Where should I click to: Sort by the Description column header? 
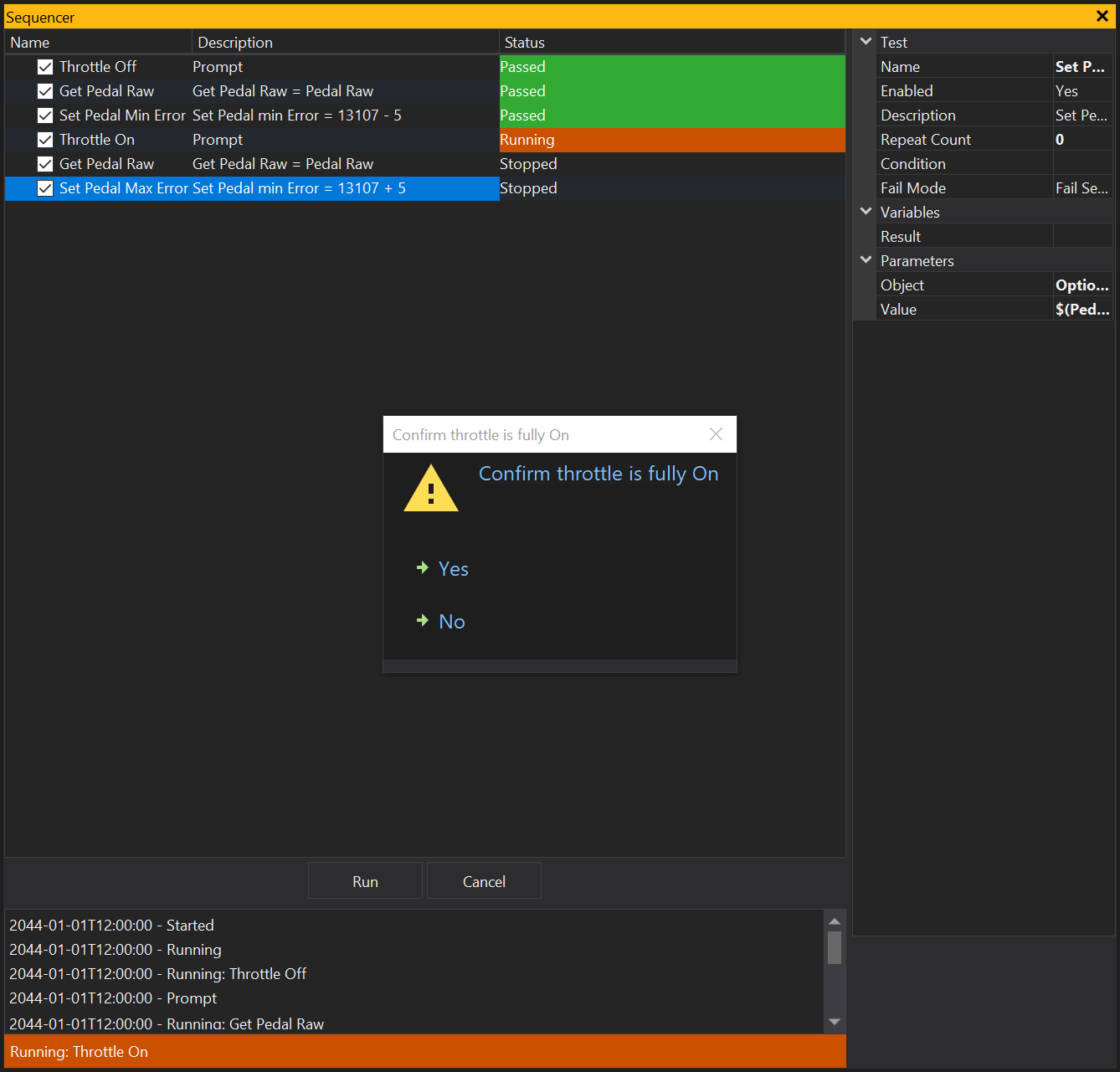click(235, 43)
